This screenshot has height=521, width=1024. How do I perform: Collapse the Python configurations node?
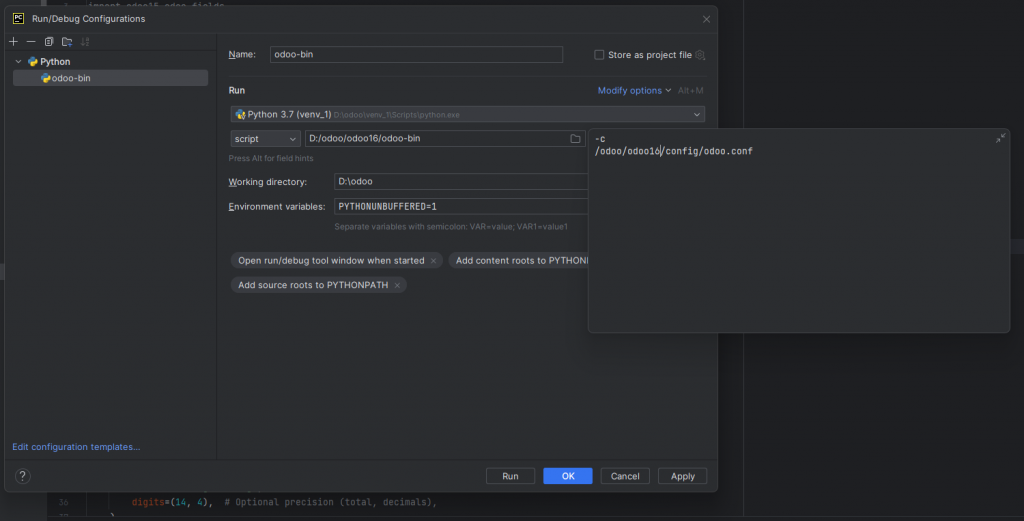(x=18, y=61)
